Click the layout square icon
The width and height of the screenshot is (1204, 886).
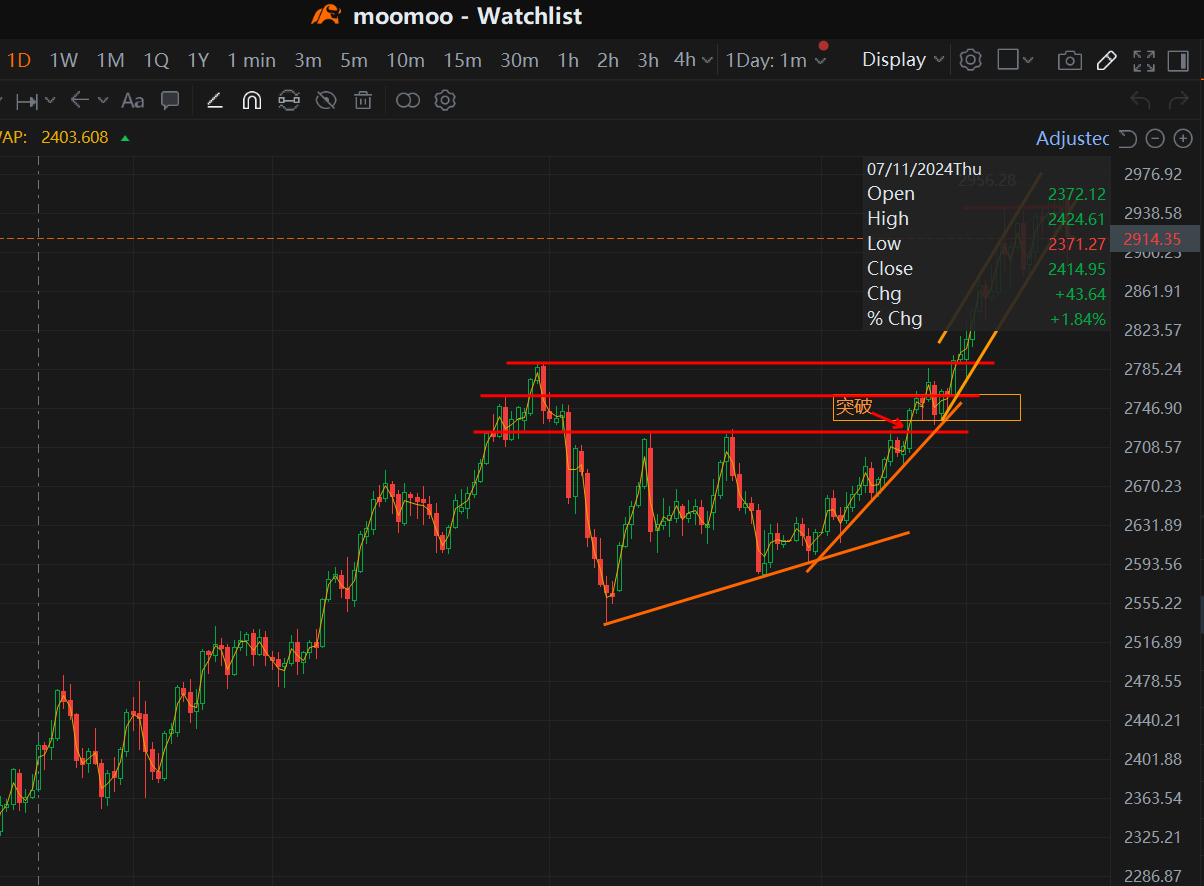pos(1008,60)
